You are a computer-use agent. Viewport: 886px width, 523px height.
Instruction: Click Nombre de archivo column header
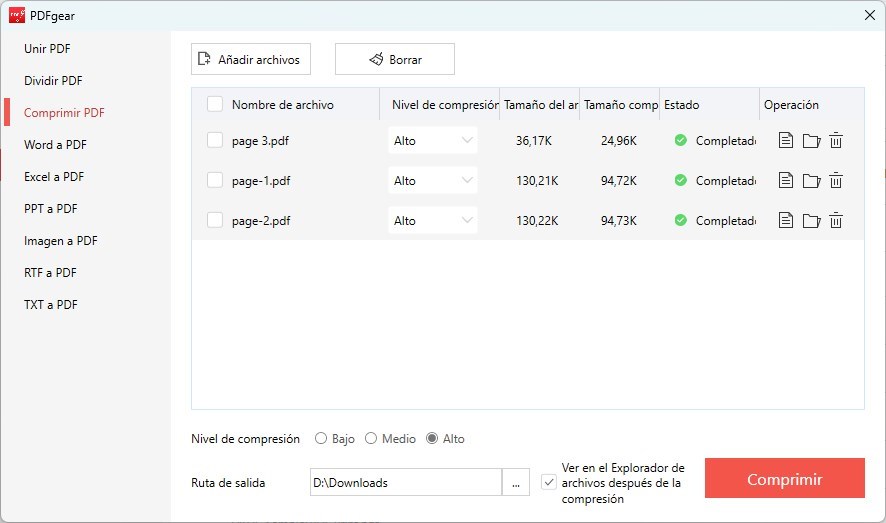[x=283, y=104]
